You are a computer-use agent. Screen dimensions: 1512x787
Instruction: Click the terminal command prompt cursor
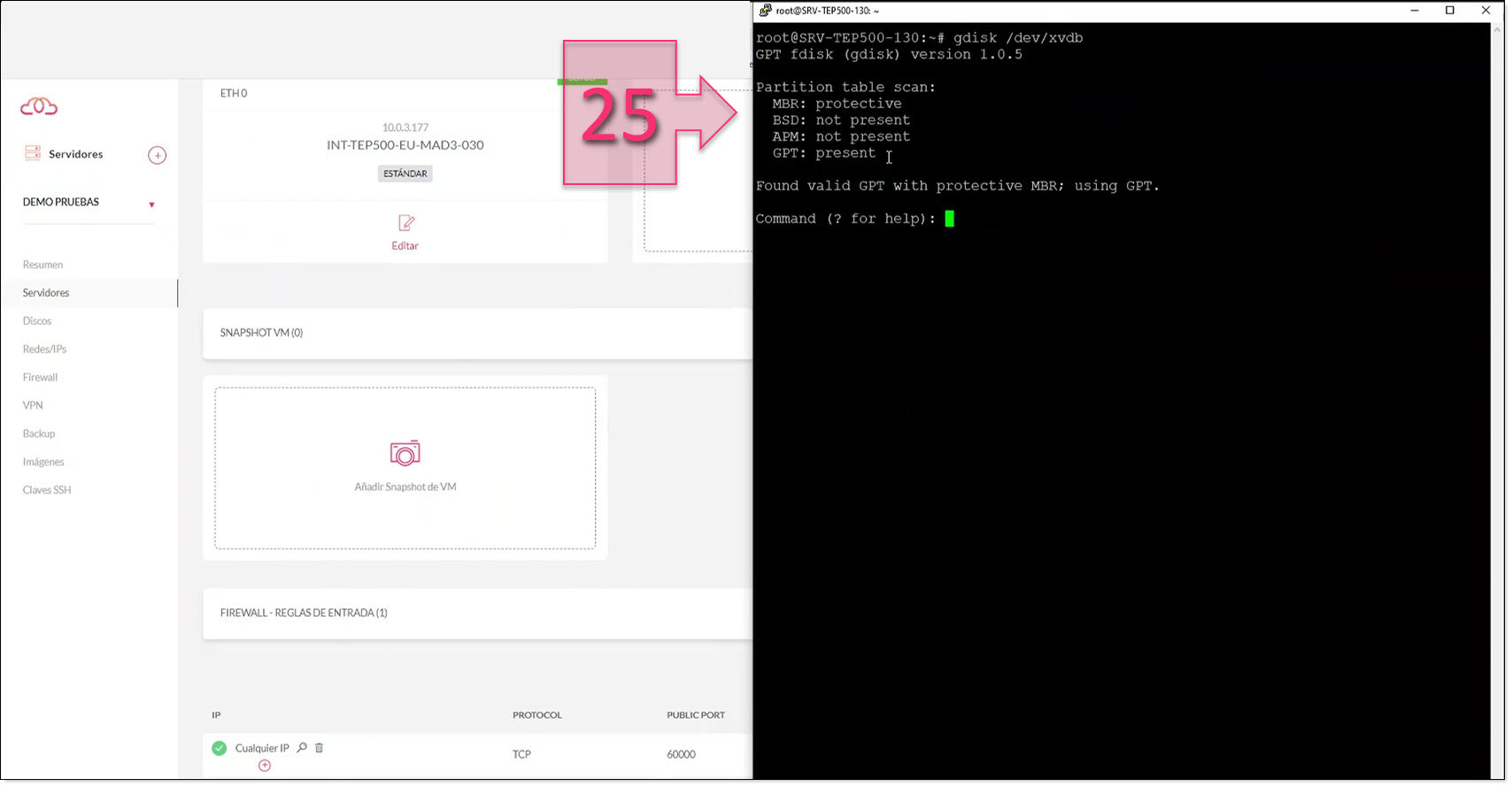pos(949,219)
